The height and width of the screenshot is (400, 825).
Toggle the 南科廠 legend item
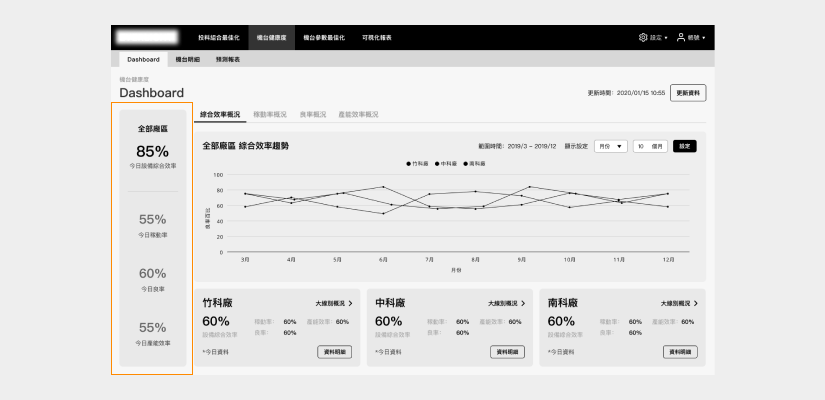474,164
